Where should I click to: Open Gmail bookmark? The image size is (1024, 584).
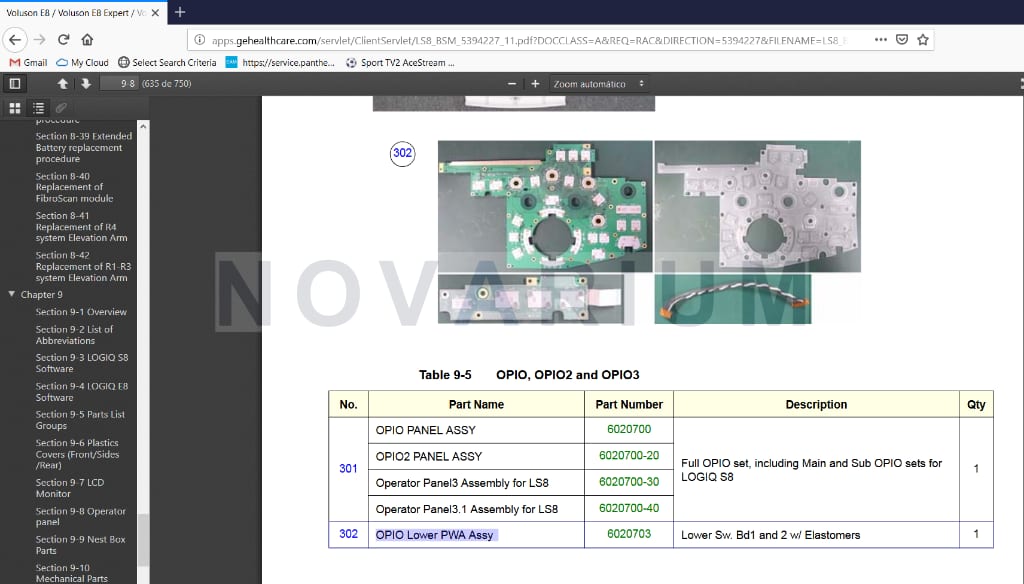[29, 63]
